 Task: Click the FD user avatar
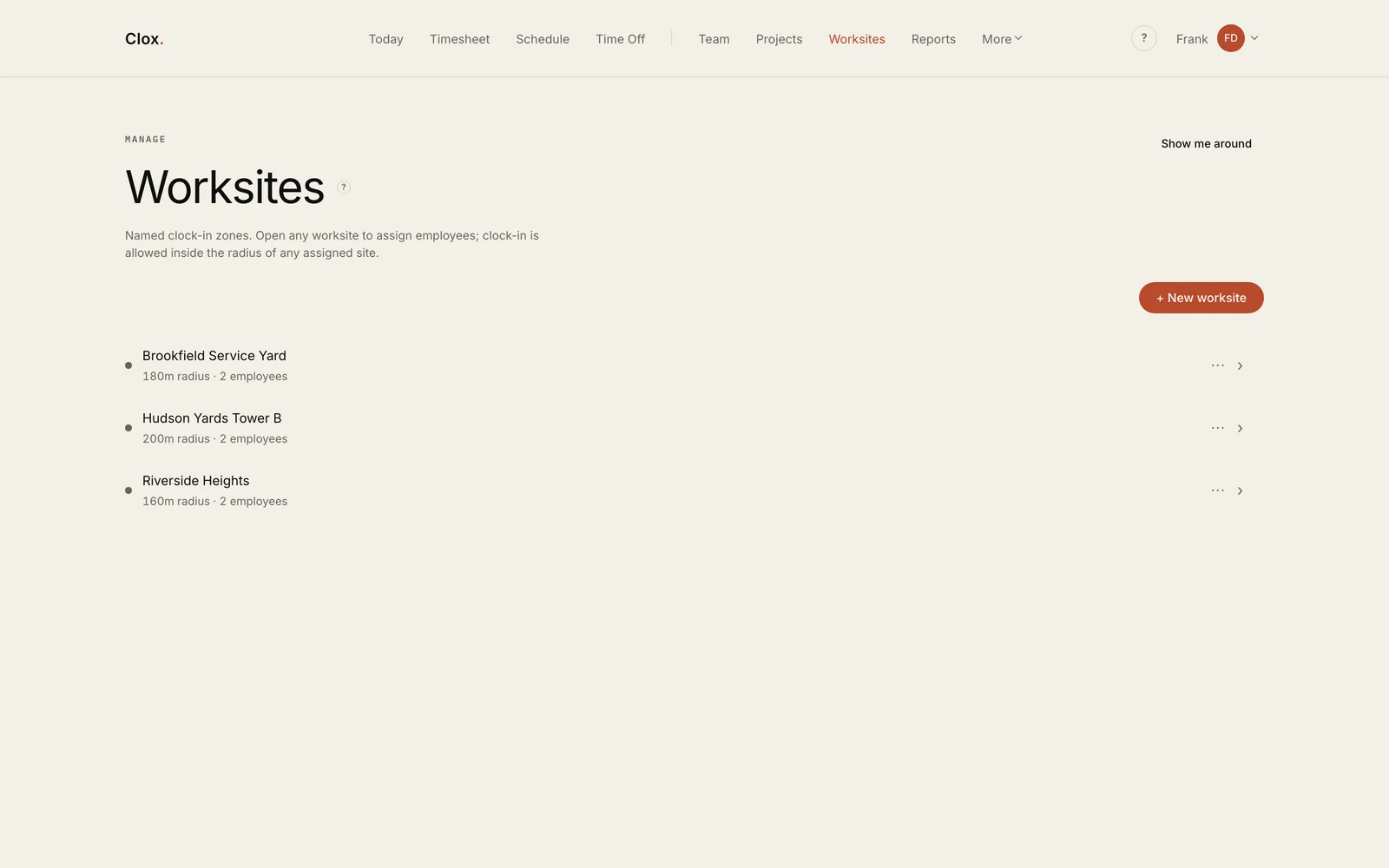pos(1230,38)
